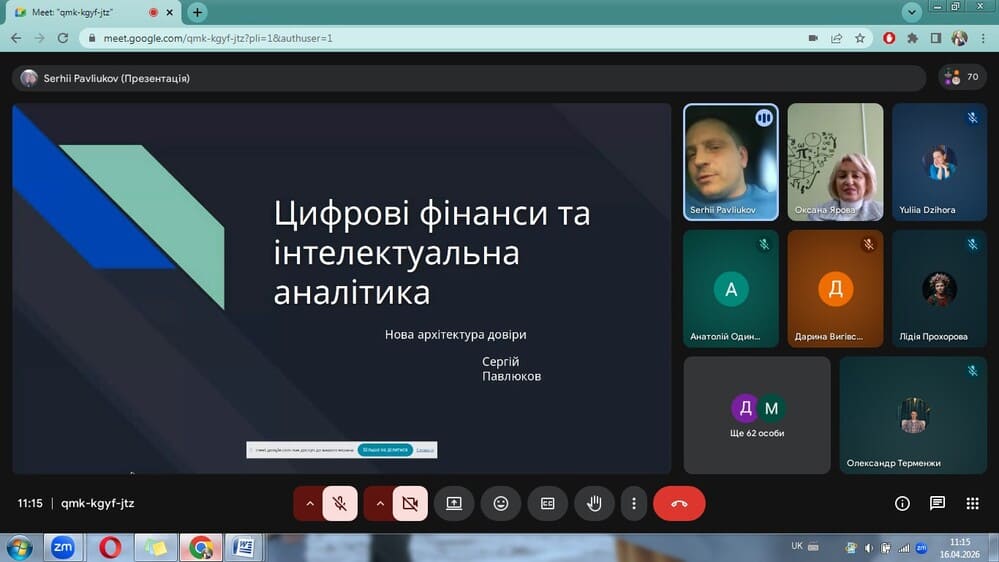Open the emoji reactions icon
The height and width of the screenshot is (562, 999).
pyautogui.click(x=501, y=504)
